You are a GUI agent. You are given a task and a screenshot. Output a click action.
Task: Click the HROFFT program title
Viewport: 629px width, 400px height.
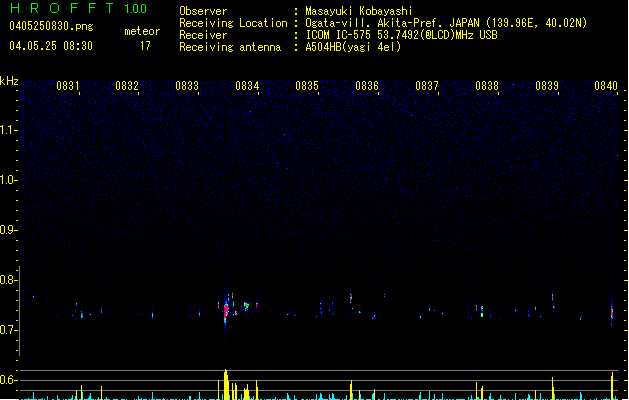(62, 8)
